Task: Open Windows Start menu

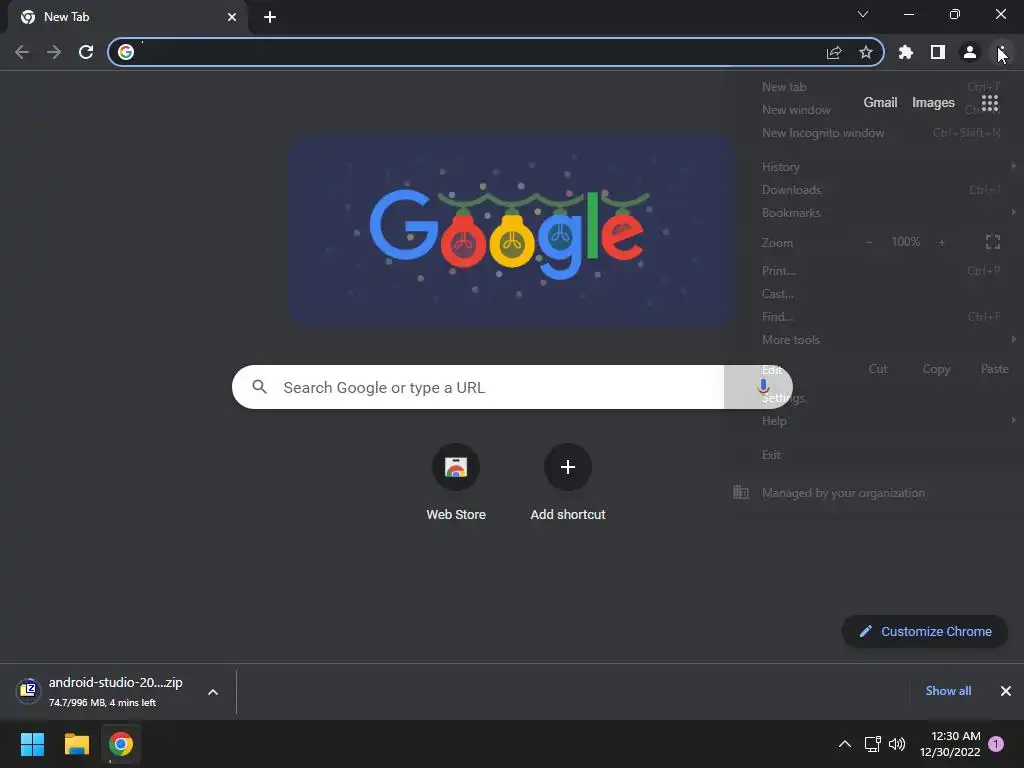Action: pyautogui.click(x=32, y=744)
